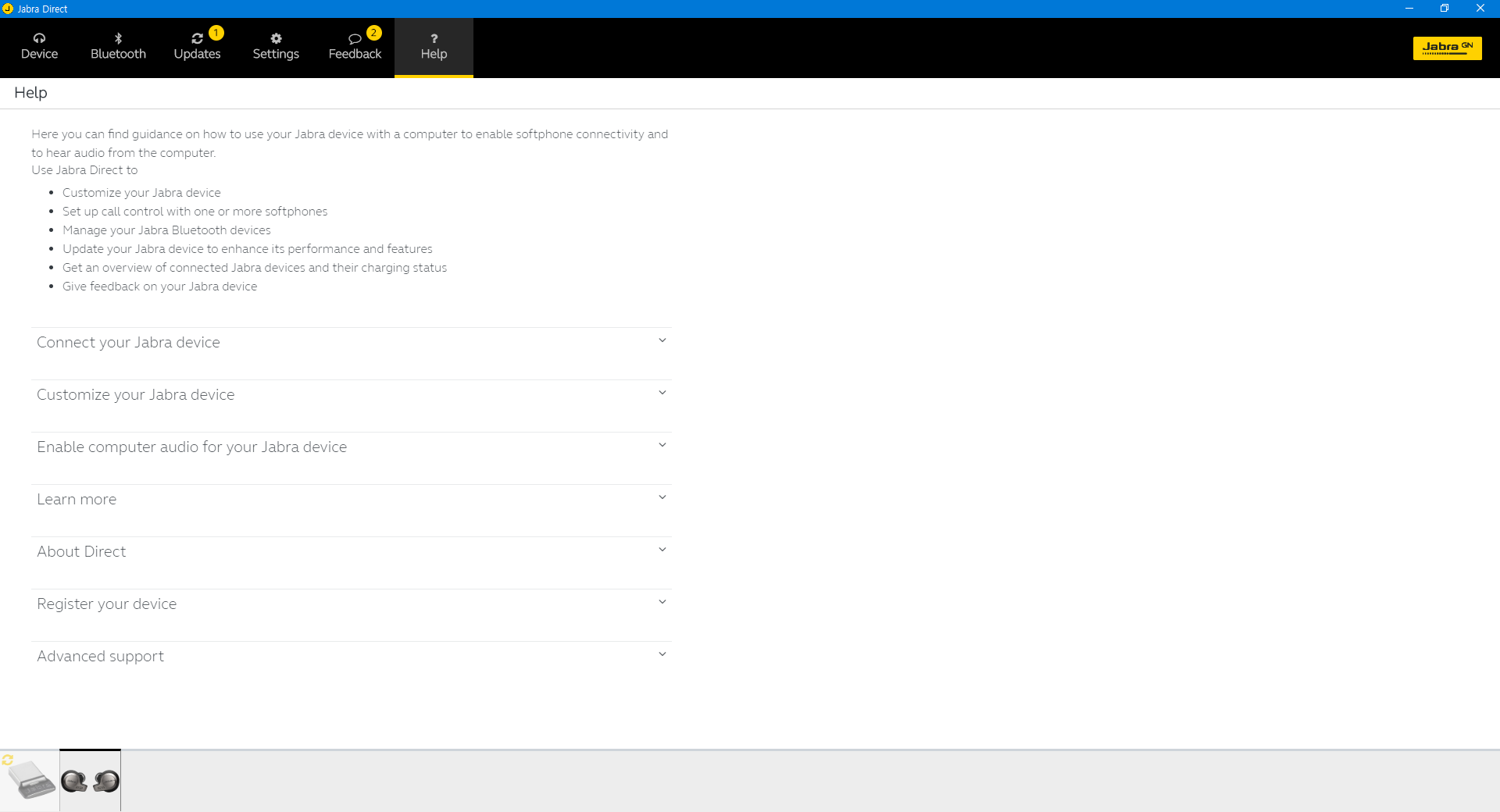Viewport: 1500px width, 812px height.
Task: Click chevron beside Connect your Jabra device
Action: point(662,340)
